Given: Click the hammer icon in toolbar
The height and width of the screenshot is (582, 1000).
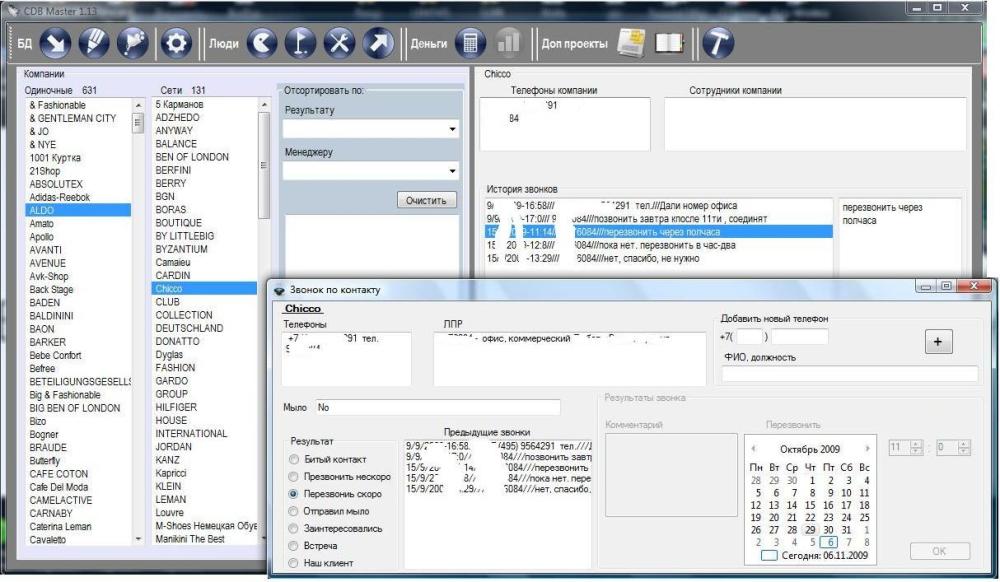Looking at the screenshot, I should [x=717, y=43].
